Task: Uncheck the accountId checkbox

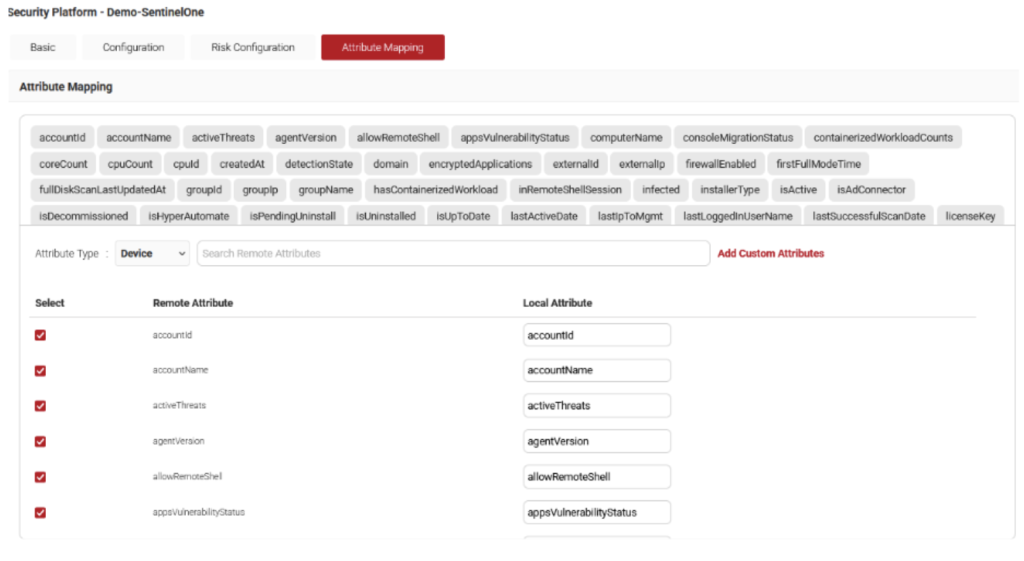Action: (40, 335)
